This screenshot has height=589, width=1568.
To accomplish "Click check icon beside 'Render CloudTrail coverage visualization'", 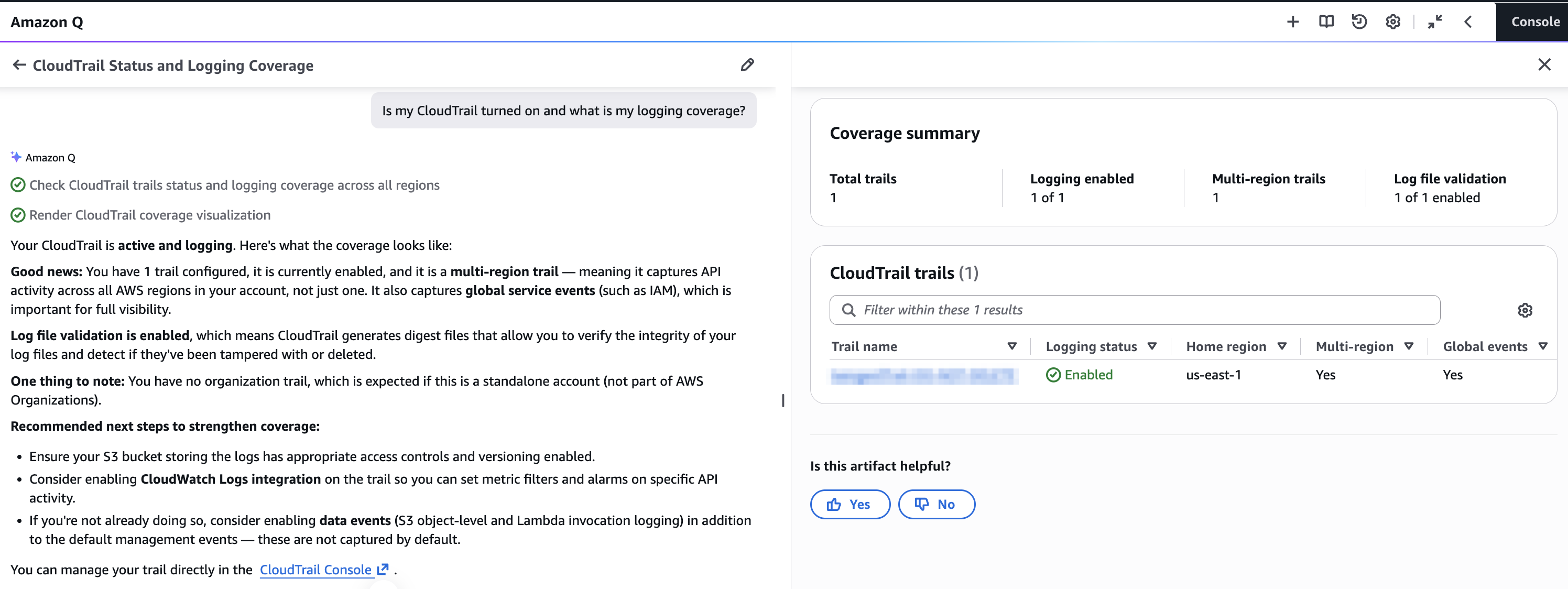I will (18, 215).
